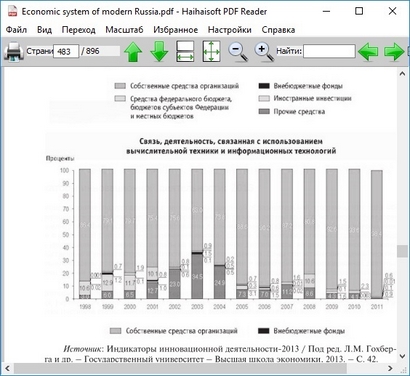Zoom out with the minus magnifier
The height and width of the screenshot is (376, 410).
pos(238,52)
